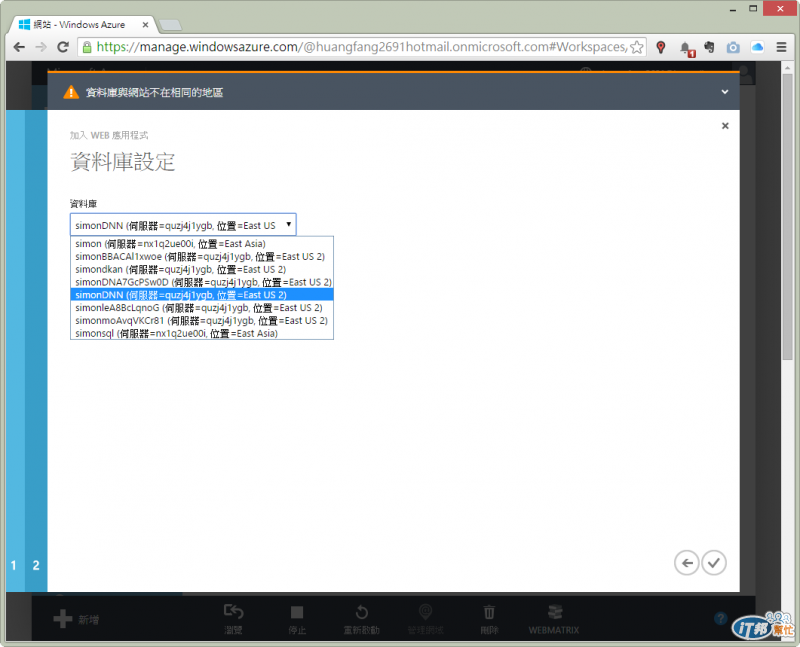Click the address bar URL field
Screen dimensions: 800x647
pos(361,47)
